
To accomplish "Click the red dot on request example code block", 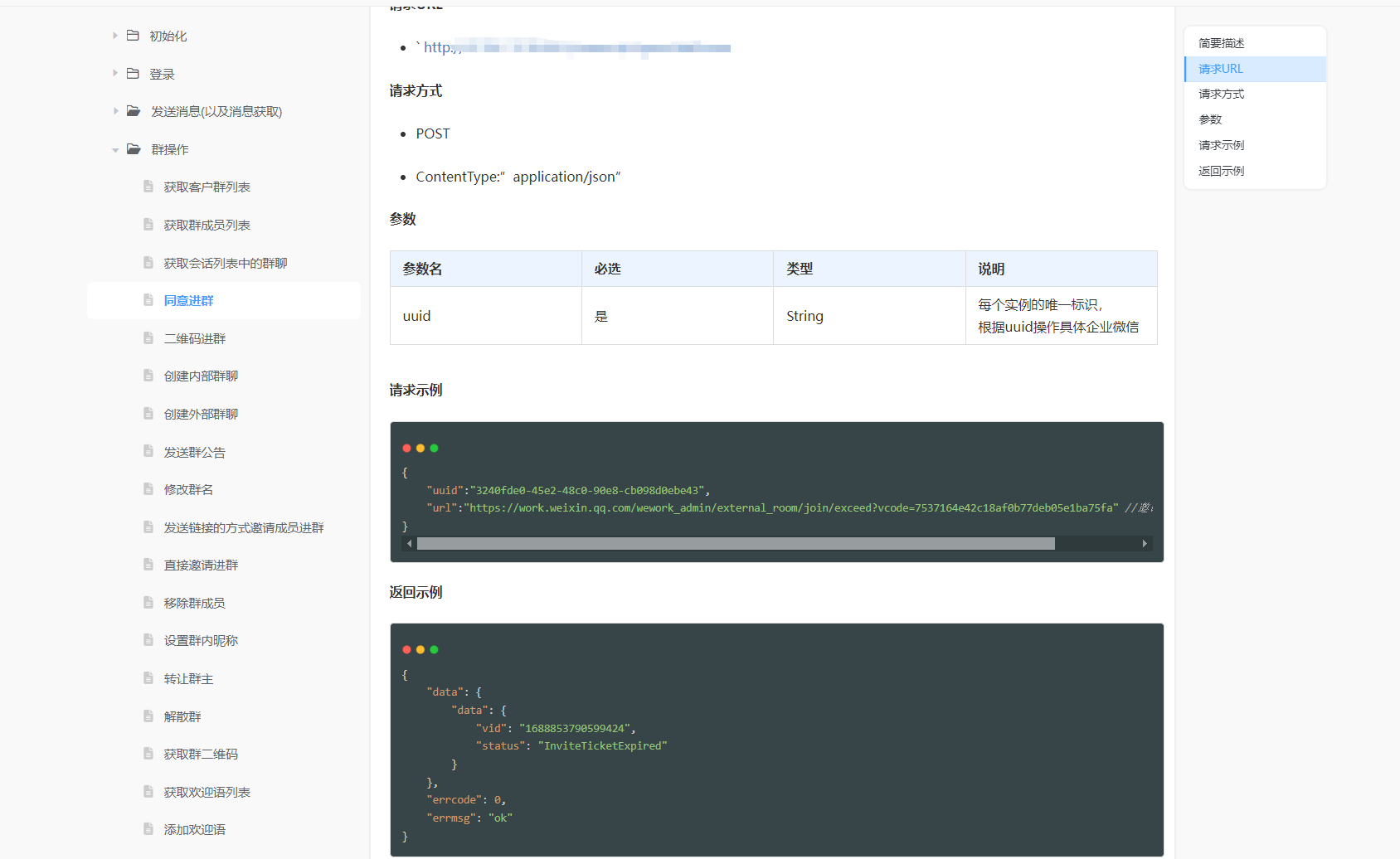I will pyautogui.click(x=406, y=449).
